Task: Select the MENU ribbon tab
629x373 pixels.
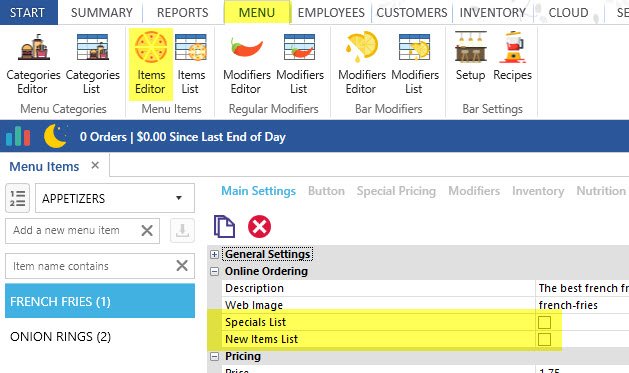Action: pyautogui.click(x=257, y=12)
